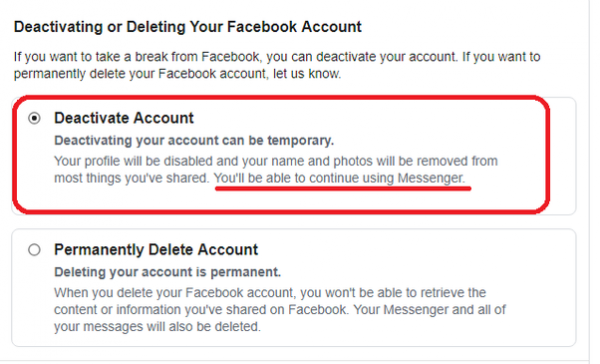The width and height of the screenshot is (600, 364).
Task: Click the 'permanently delete your Facebook account, let us know' line
Action: tap(177, 73)
